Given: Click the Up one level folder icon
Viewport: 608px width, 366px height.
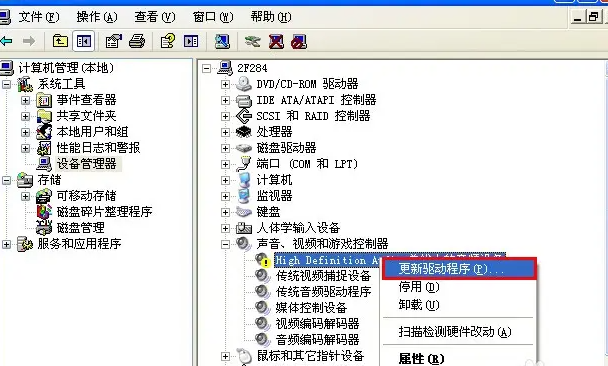Looking at the screenshot, I should point(60,41).
